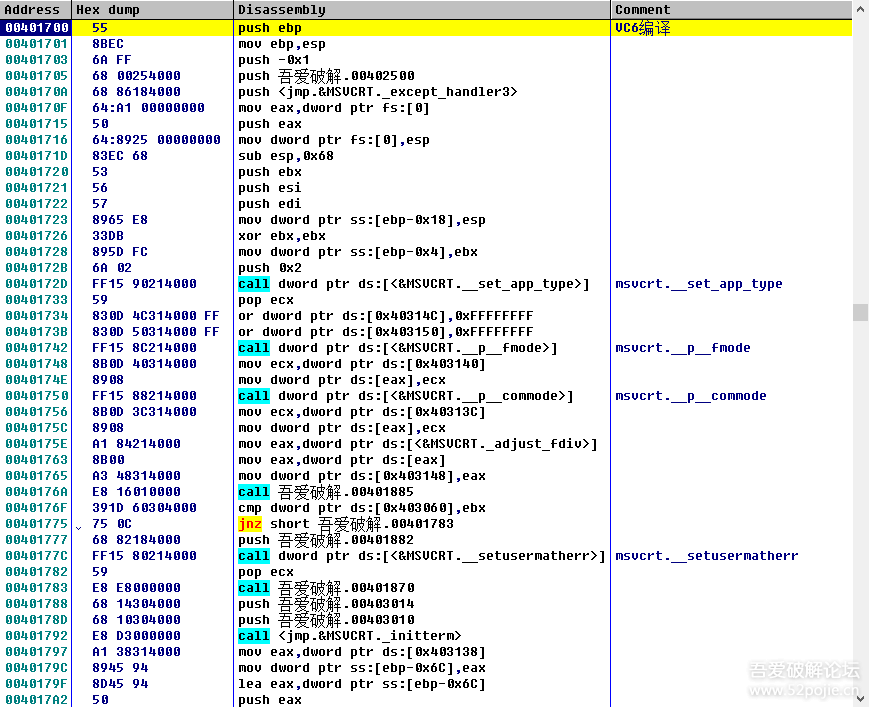Viewport: 869px width, 707px height.
Task: Select push 吾爱破解.00403014 instruction
Action: 326,604
